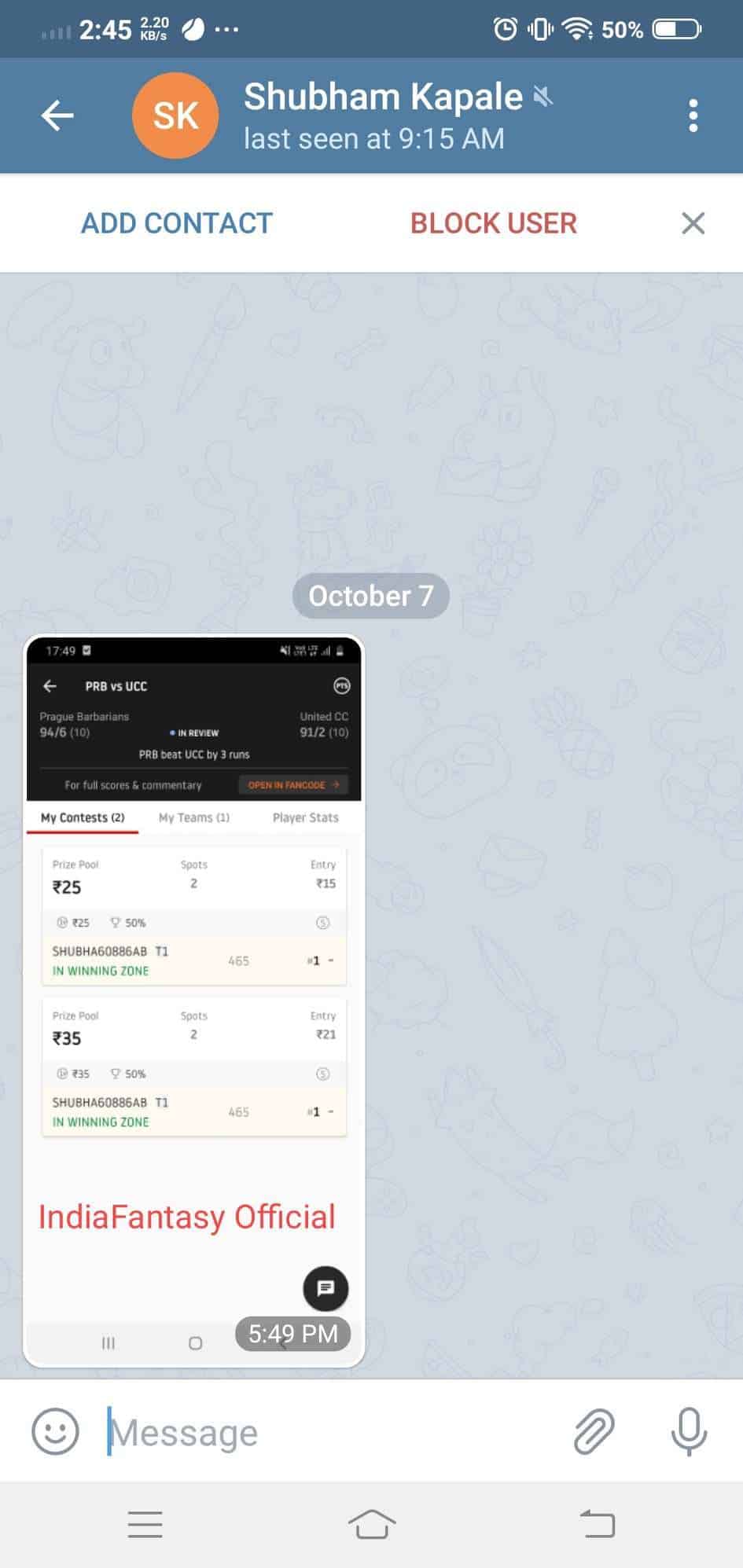Screen dimensions: 743x1568
Task: Tap the October 7 date badge
Action: pyautogui.click(x=371, y=596)
